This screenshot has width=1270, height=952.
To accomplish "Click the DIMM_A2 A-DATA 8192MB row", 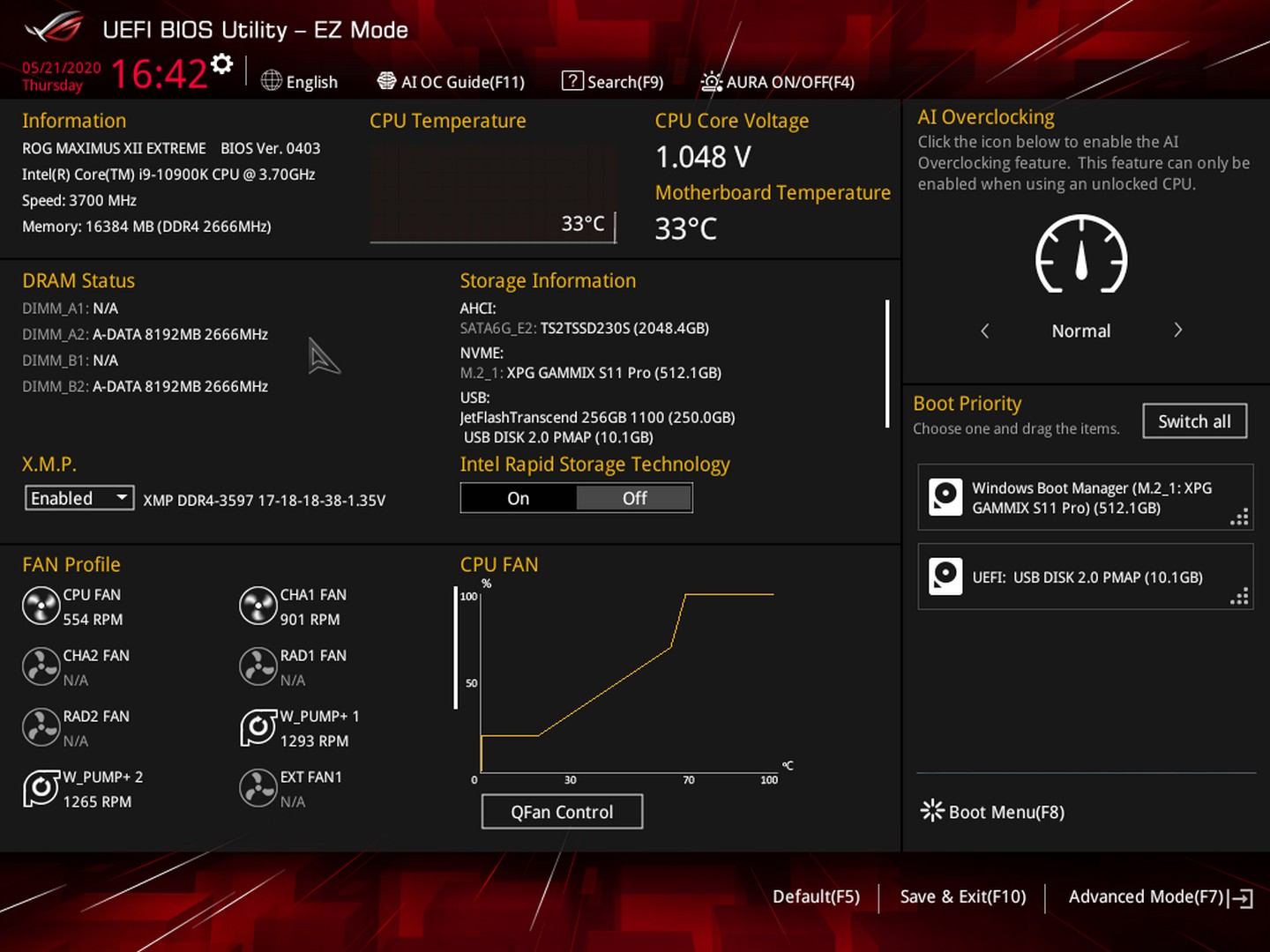I will 146,334.
